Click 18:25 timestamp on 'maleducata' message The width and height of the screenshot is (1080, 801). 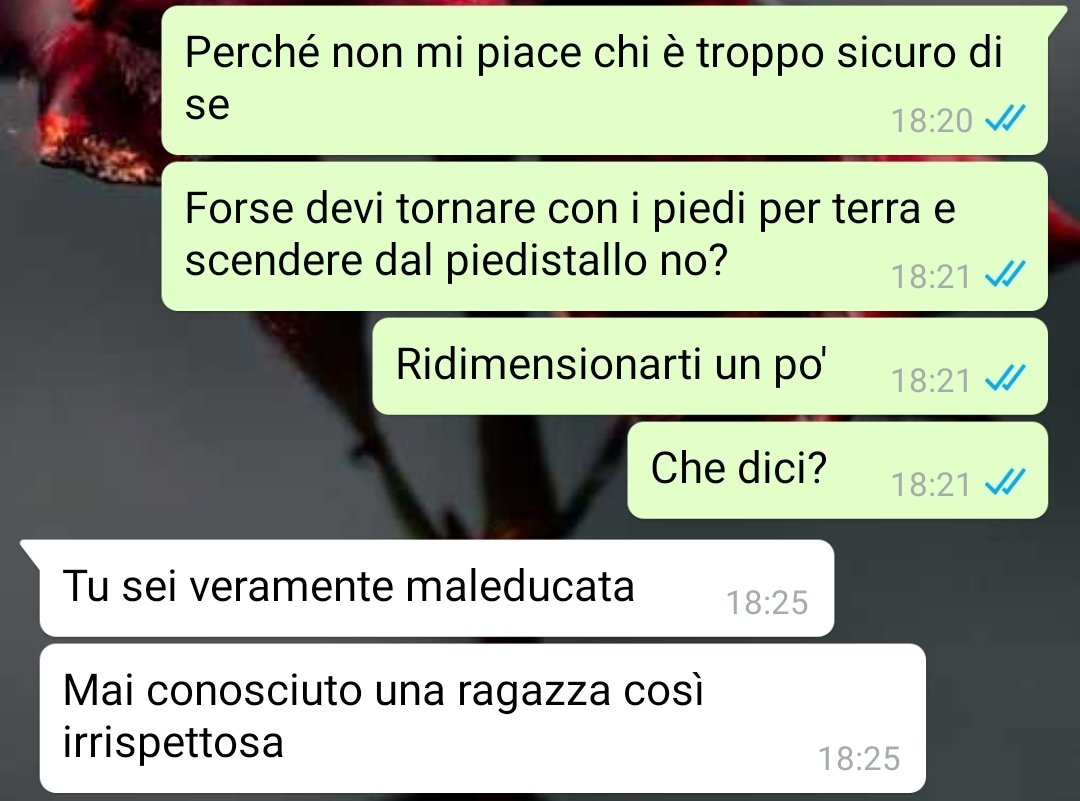767,603
